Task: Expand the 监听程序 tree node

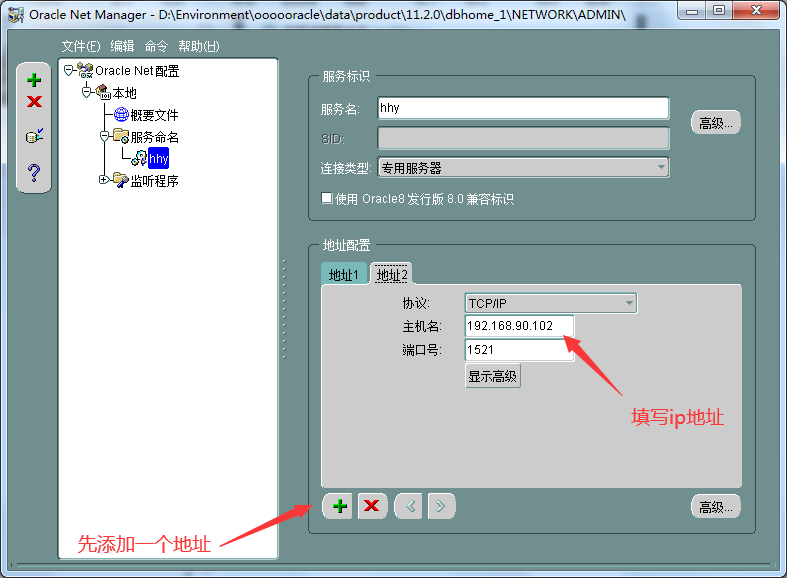Action: click(x=104, y=180)
